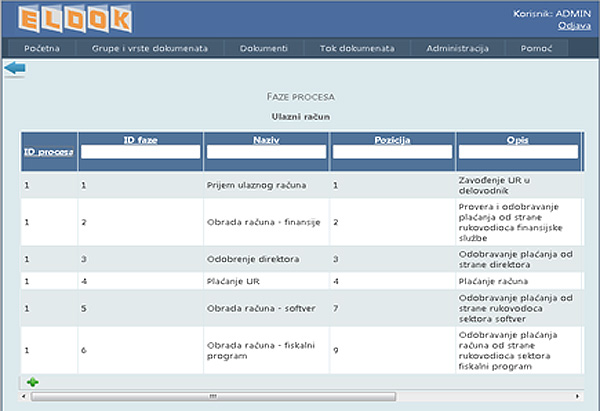Sort table by ID faze header
Viewport: 600px width, 411px height.
pos(141,139)
